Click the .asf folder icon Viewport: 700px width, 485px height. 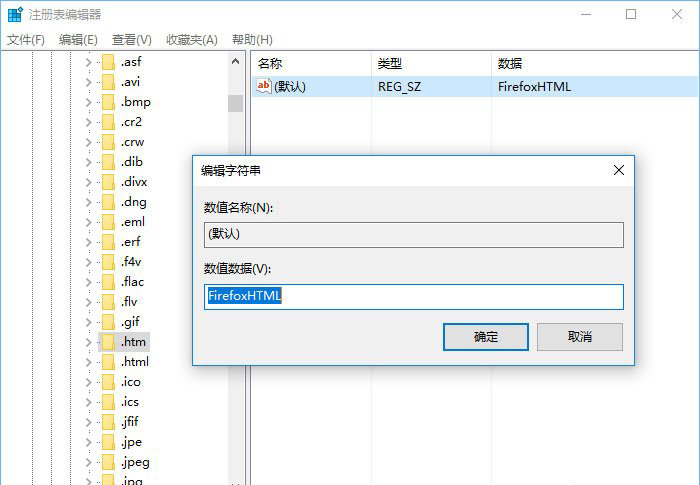108,62
